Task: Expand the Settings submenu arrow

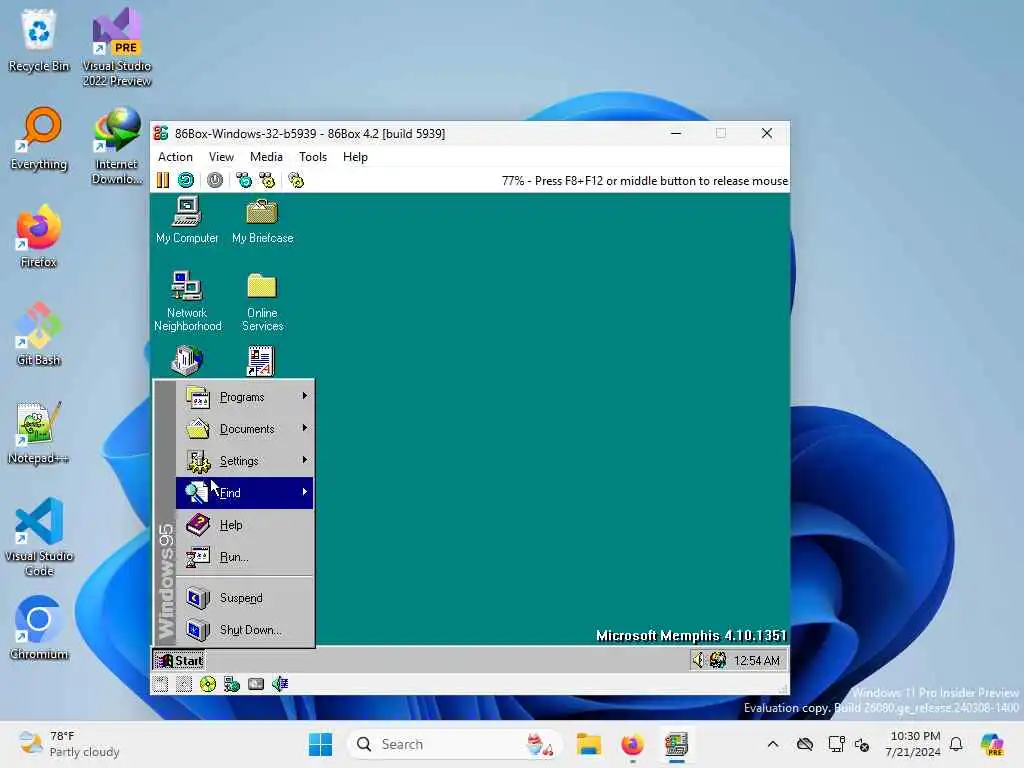Action: (x=304, y=460)
